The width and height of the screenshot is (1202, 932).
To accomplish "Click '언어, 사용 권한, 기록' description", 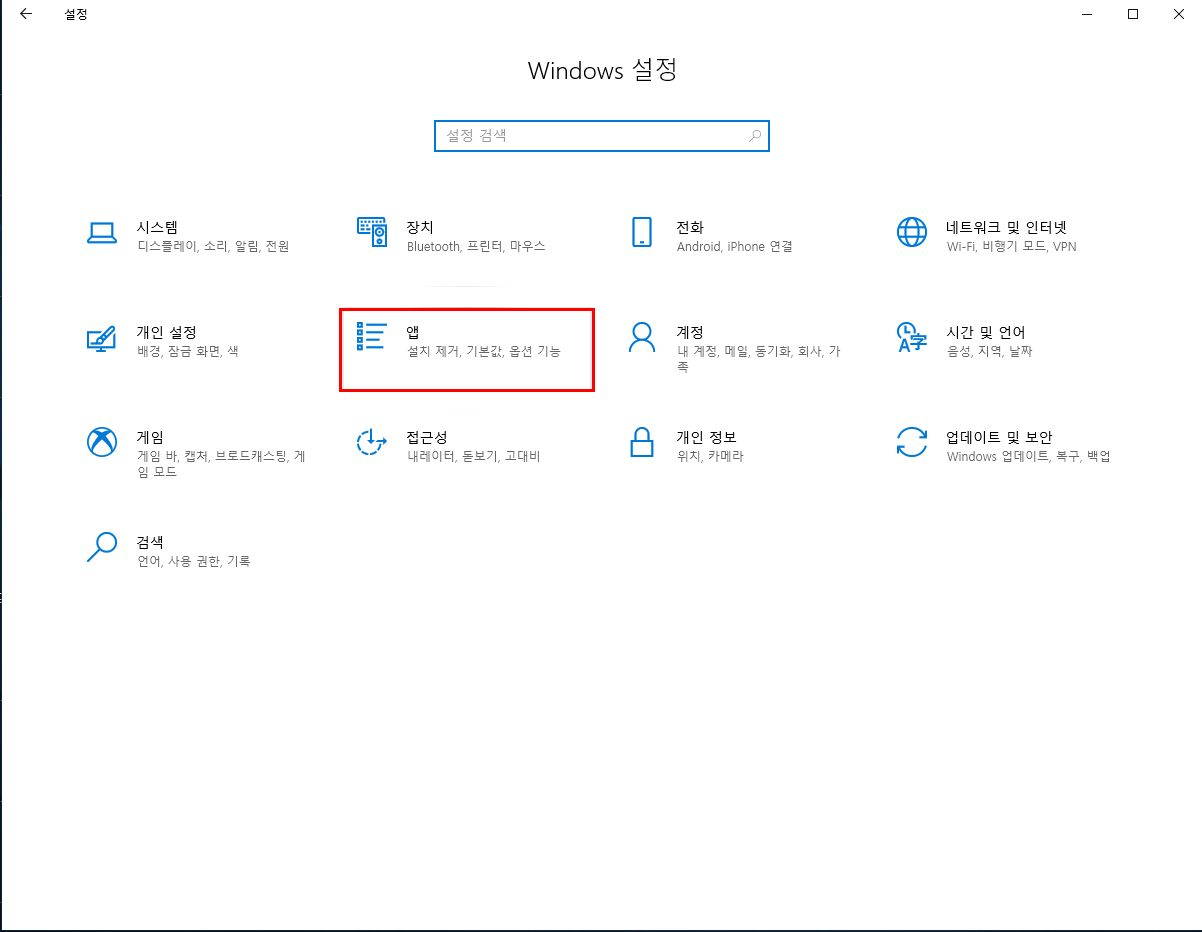I will tap(194, 561).
